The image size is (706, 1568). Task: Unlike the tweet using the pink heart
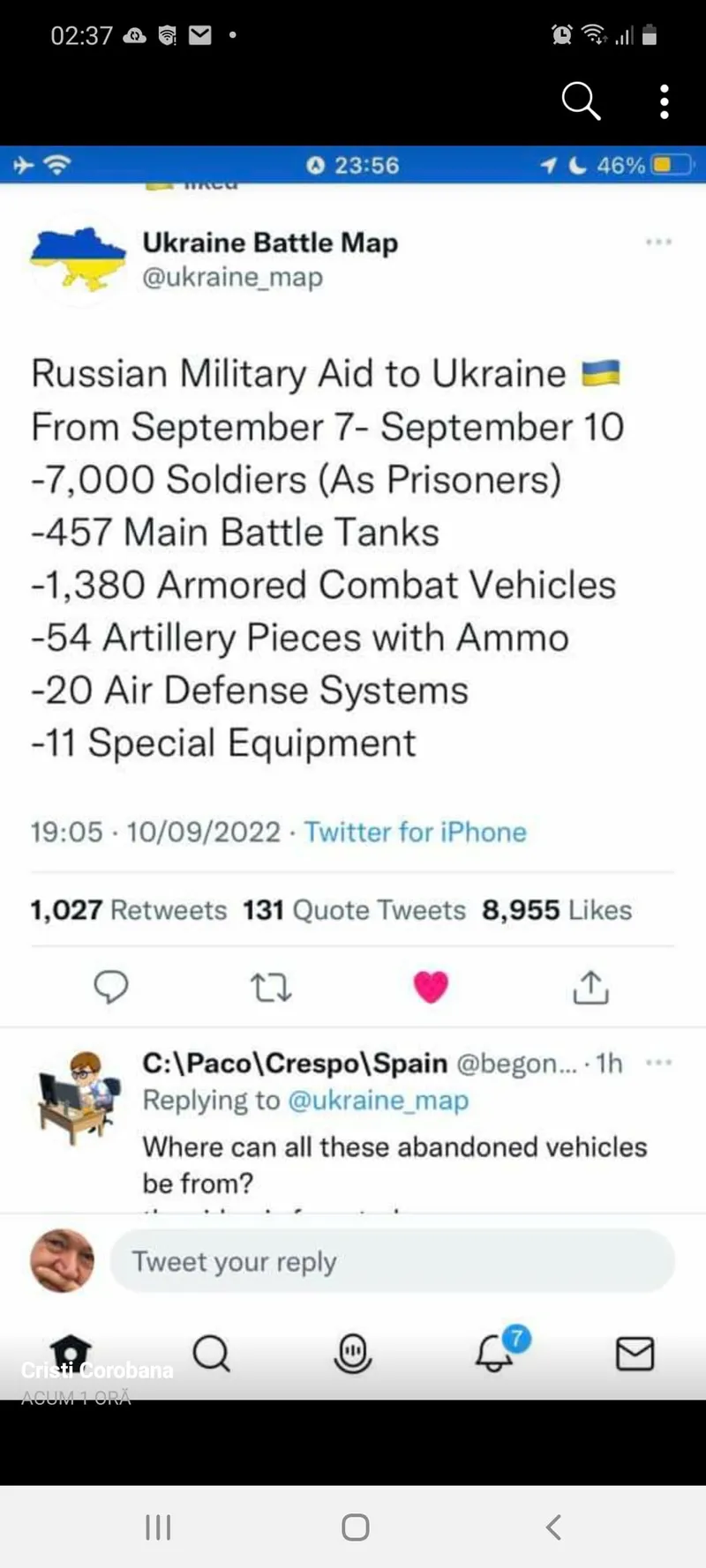[x=431, y=987]
